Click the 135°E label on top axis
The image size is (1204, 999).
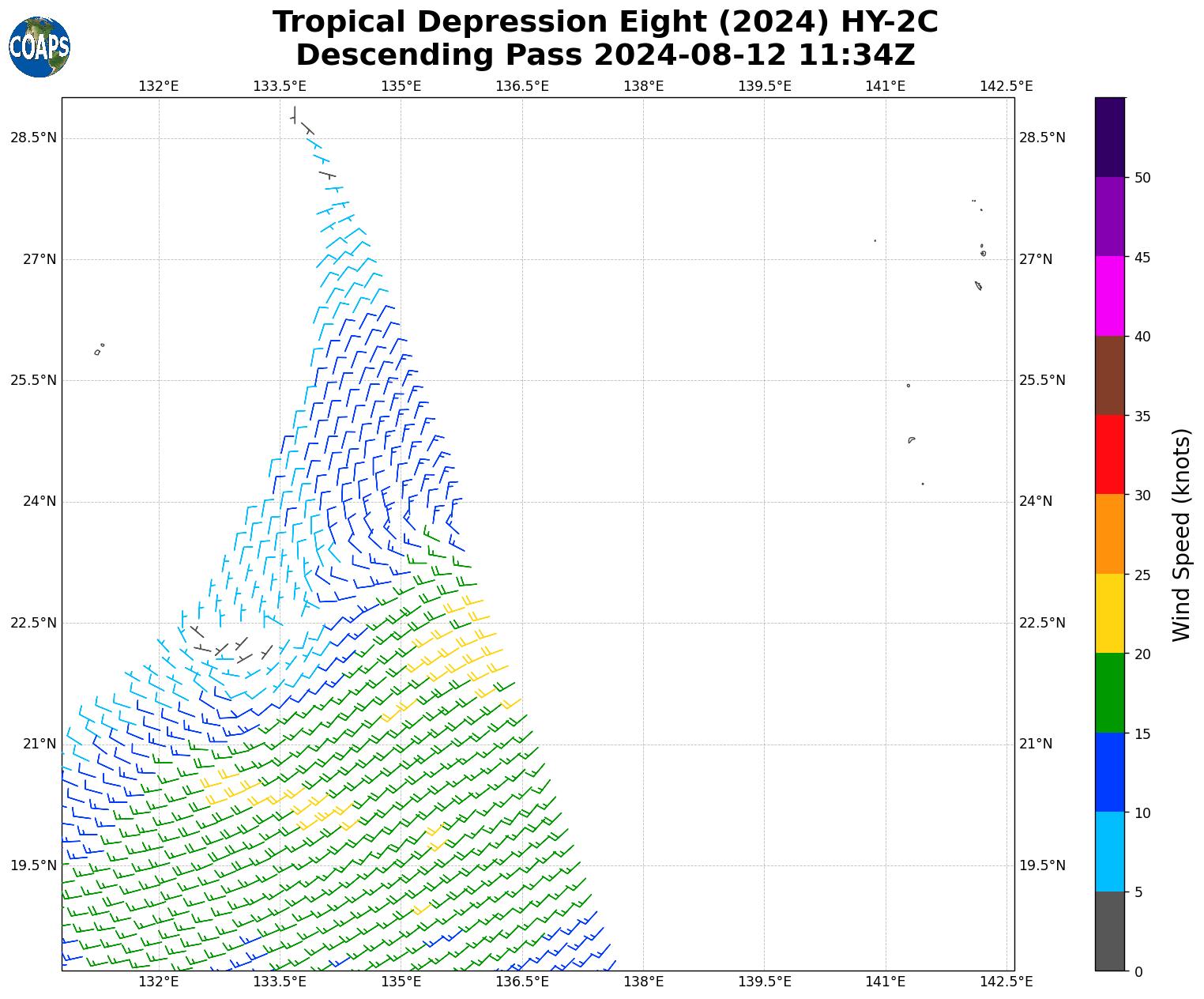point(401,86)
